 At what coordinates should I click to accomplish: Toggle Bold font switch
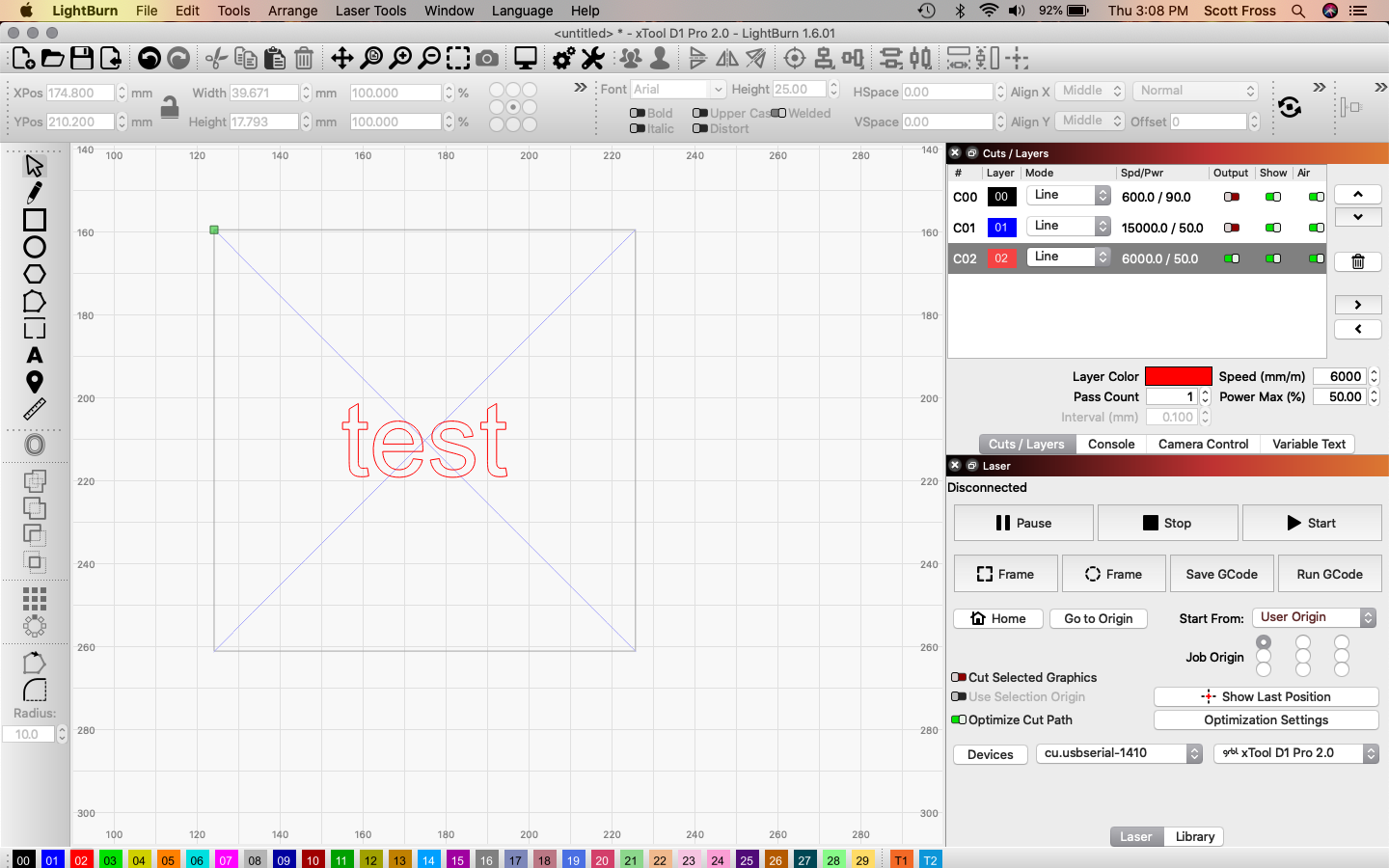point(638,113)
